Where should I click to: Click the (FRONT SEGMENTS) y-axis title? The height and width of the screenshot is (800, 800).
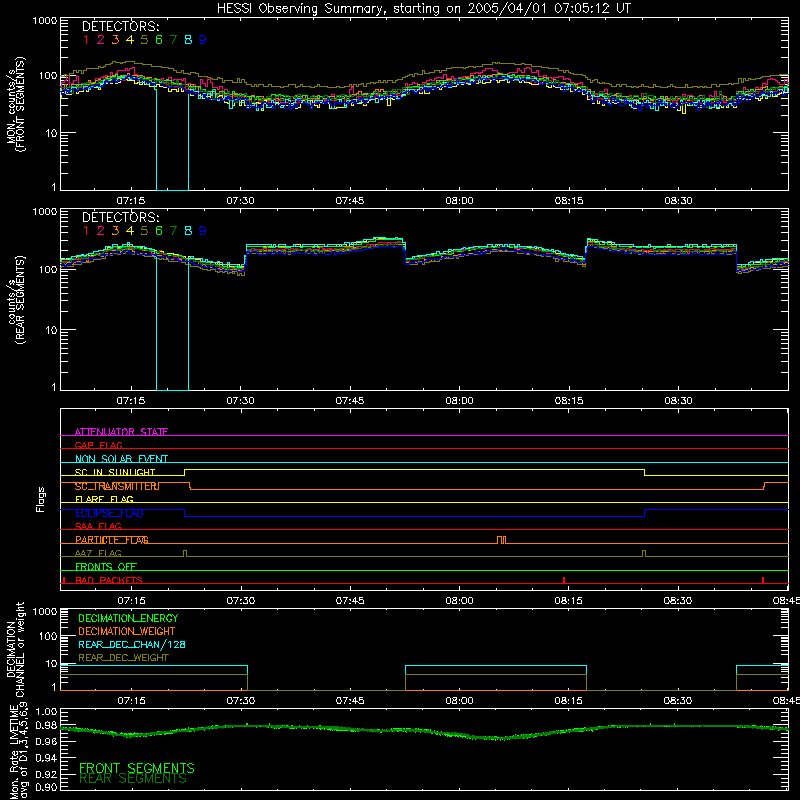click(20, 104)
